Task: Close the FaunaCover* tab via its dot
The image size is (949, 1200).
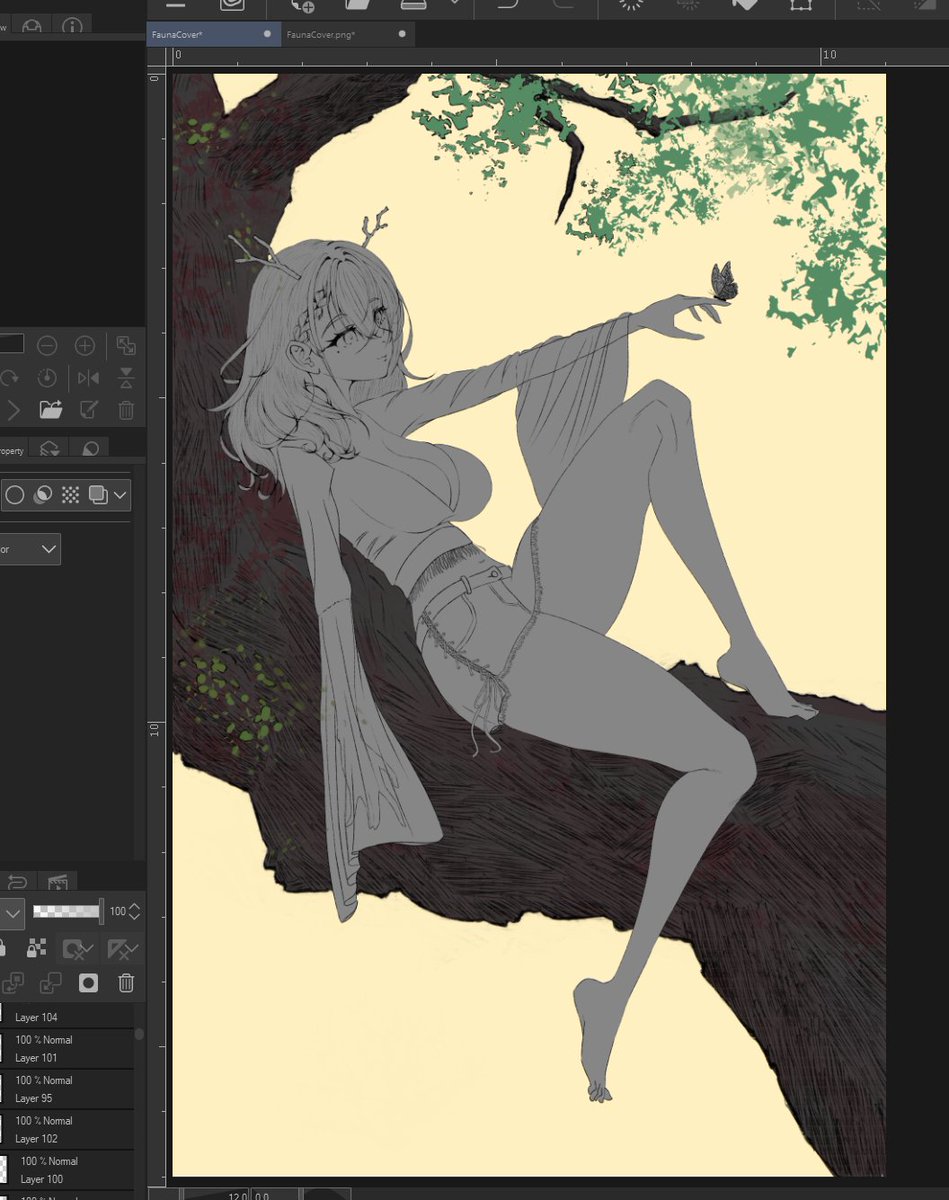Action: coord(267,34)
